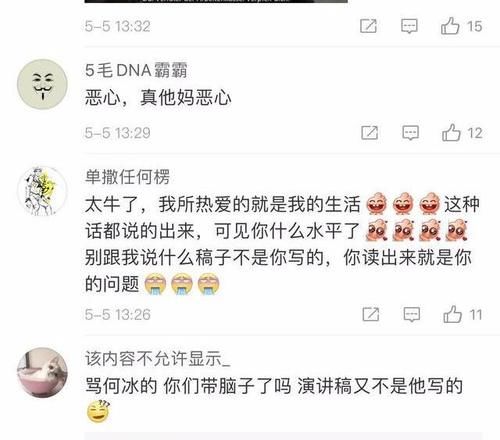Reply to 单撒任何楞's comment
Image resolution: width=500 pixels, height=440 pixels.
(x=412, y=314)
